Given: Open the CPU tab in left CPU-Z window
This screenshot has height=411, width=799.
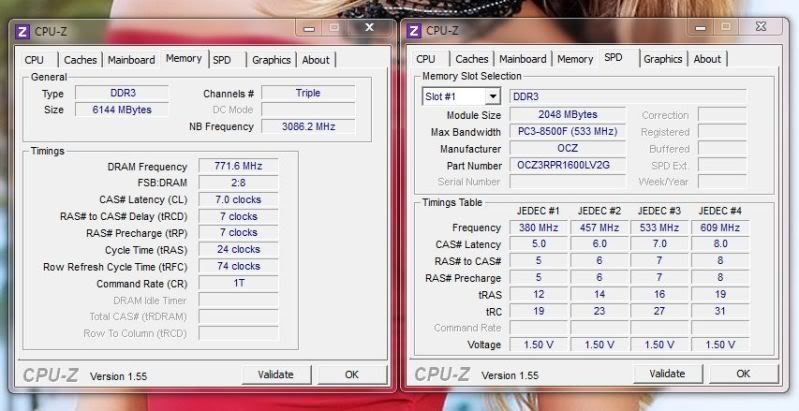Looking at the screenshot, I should click(x=34, y=60).
